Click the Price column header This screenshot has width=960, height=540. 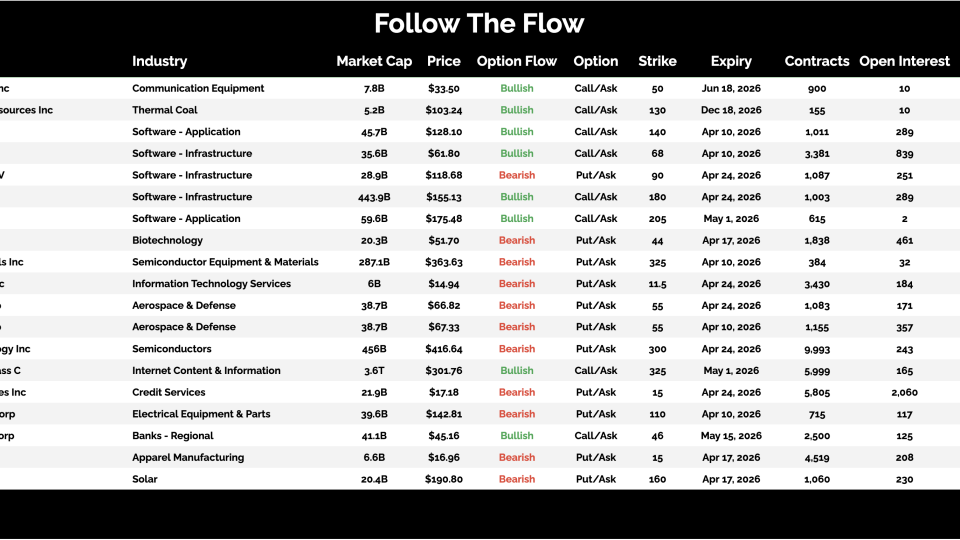[444, 61]
